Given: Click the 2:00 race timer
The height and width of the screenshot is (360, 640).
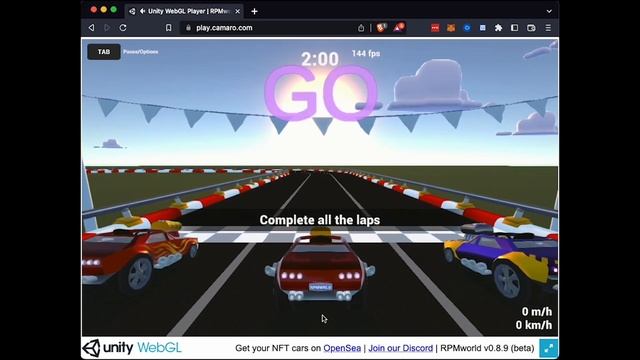Looking at the screenshot, I should (x=320, y=59).
